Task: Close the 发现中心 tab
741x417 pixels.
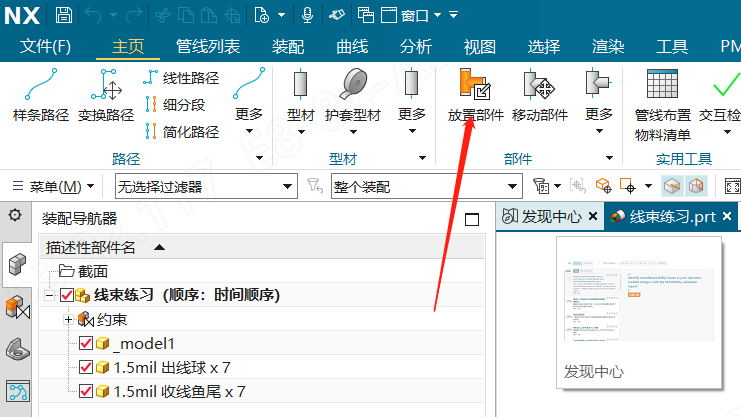Action: click(593, 217)
